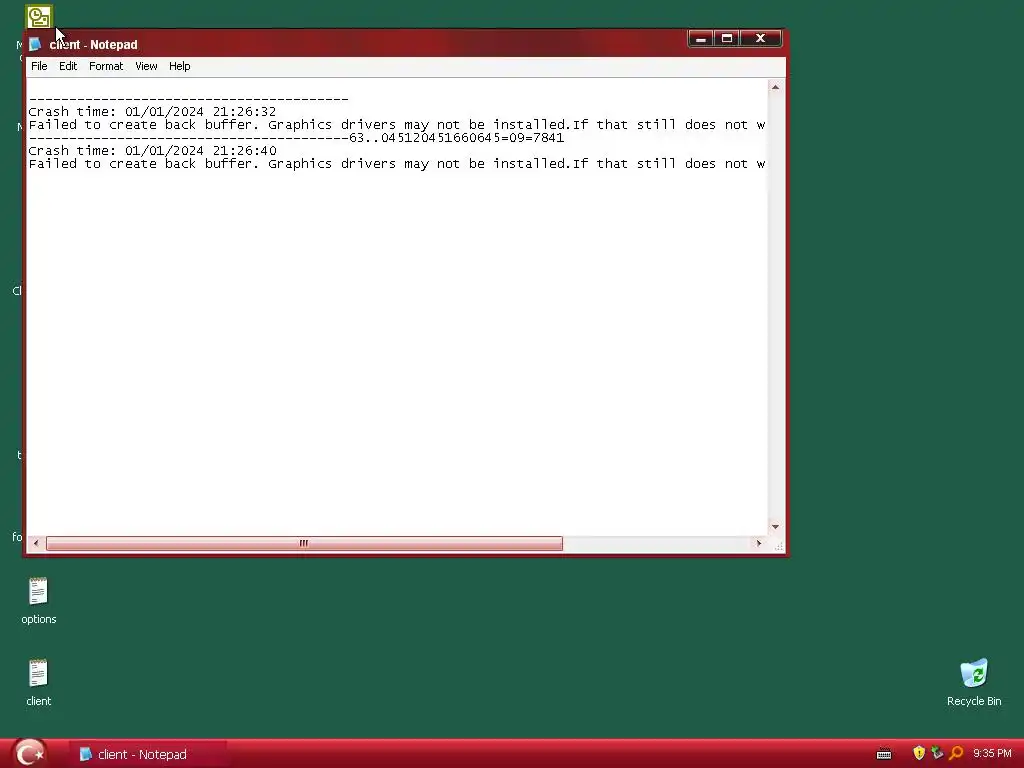Click the horizontal scrollbar thumb
The image size is (1024, 768).
click(x=304, y=543)
